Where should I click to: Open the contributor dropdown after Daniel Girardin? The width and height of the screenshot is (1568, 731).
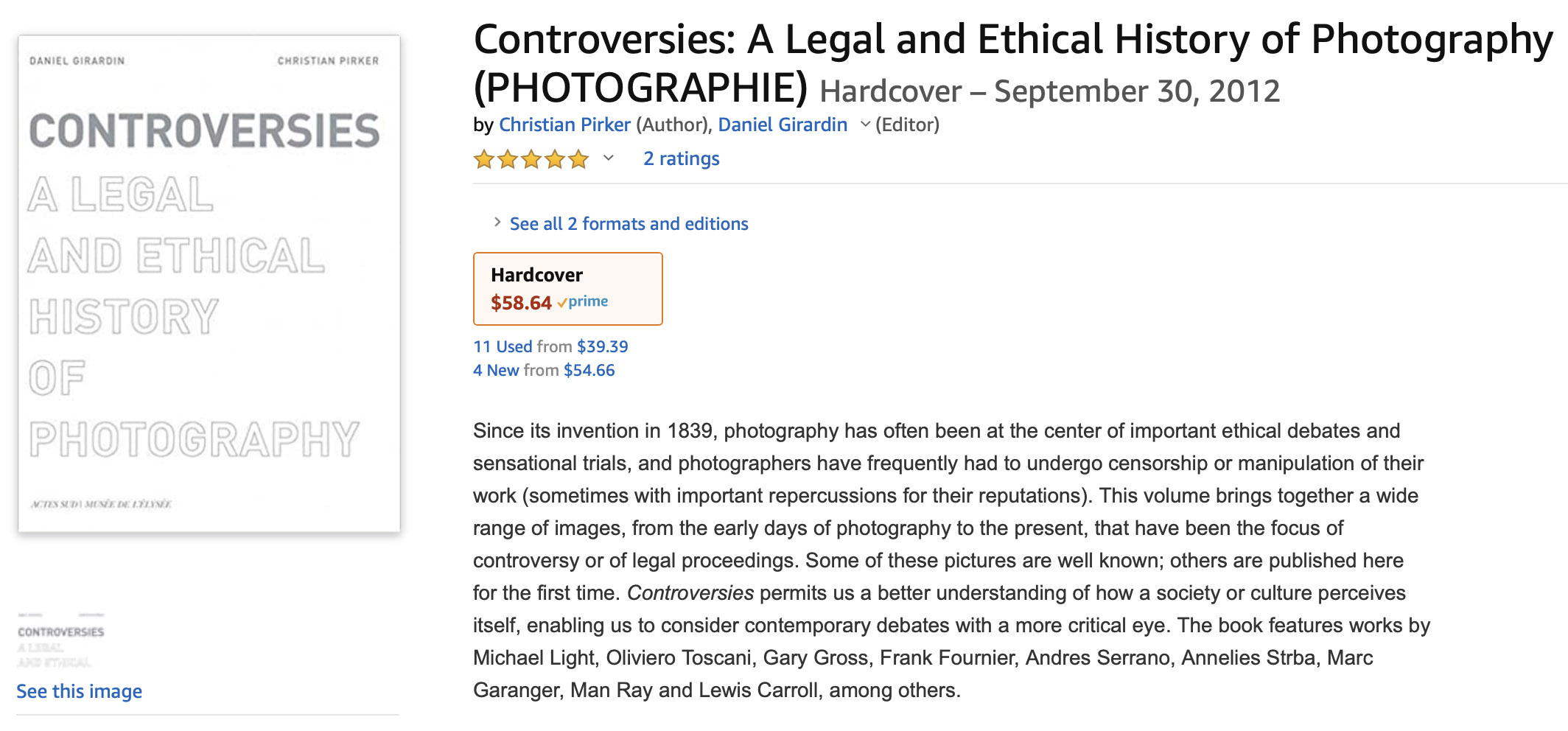865,125
